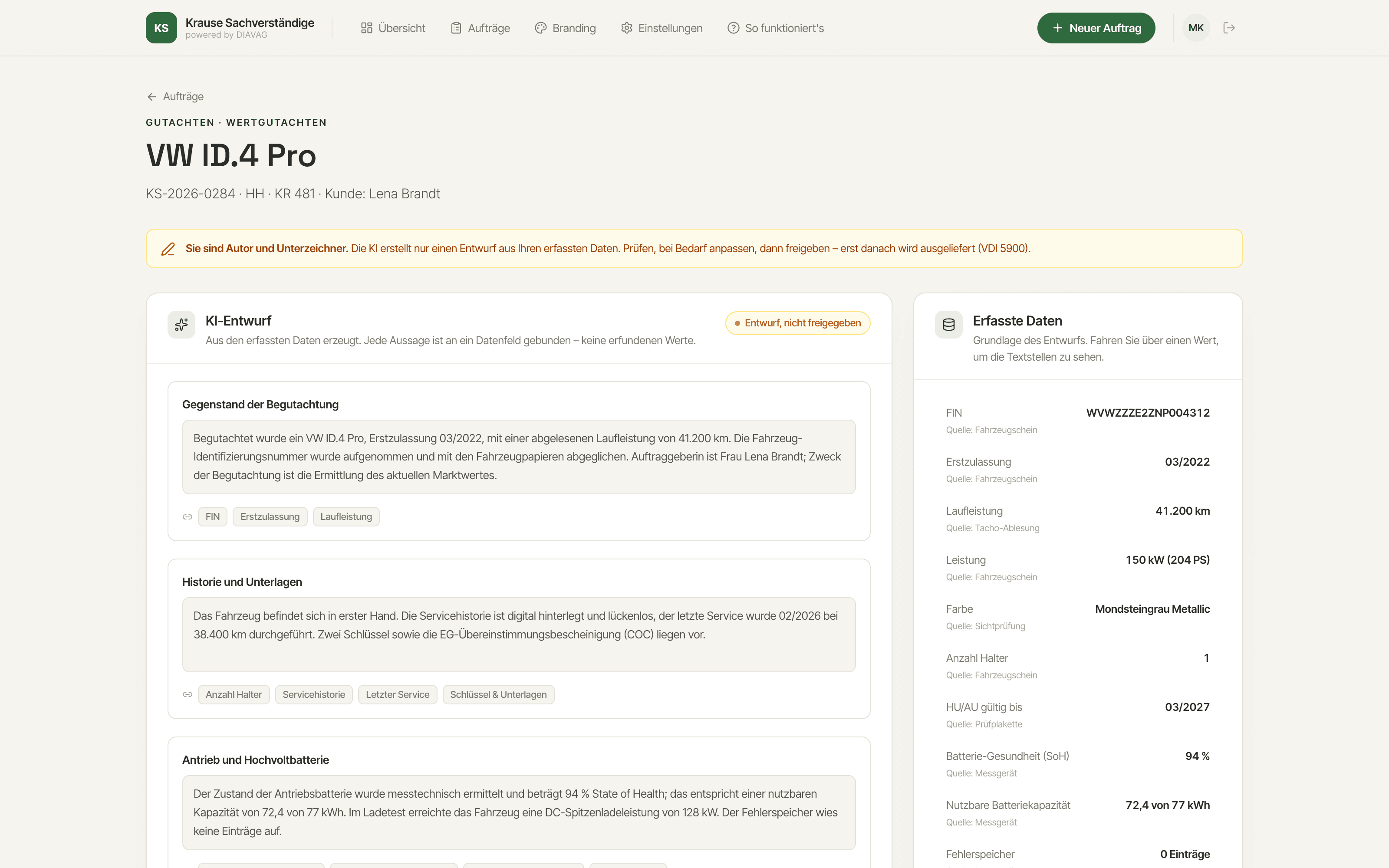Screen dimensions: 1389x868
Task: Click the Quelle: Prüfplakette source label
Action: click(984, 724)
